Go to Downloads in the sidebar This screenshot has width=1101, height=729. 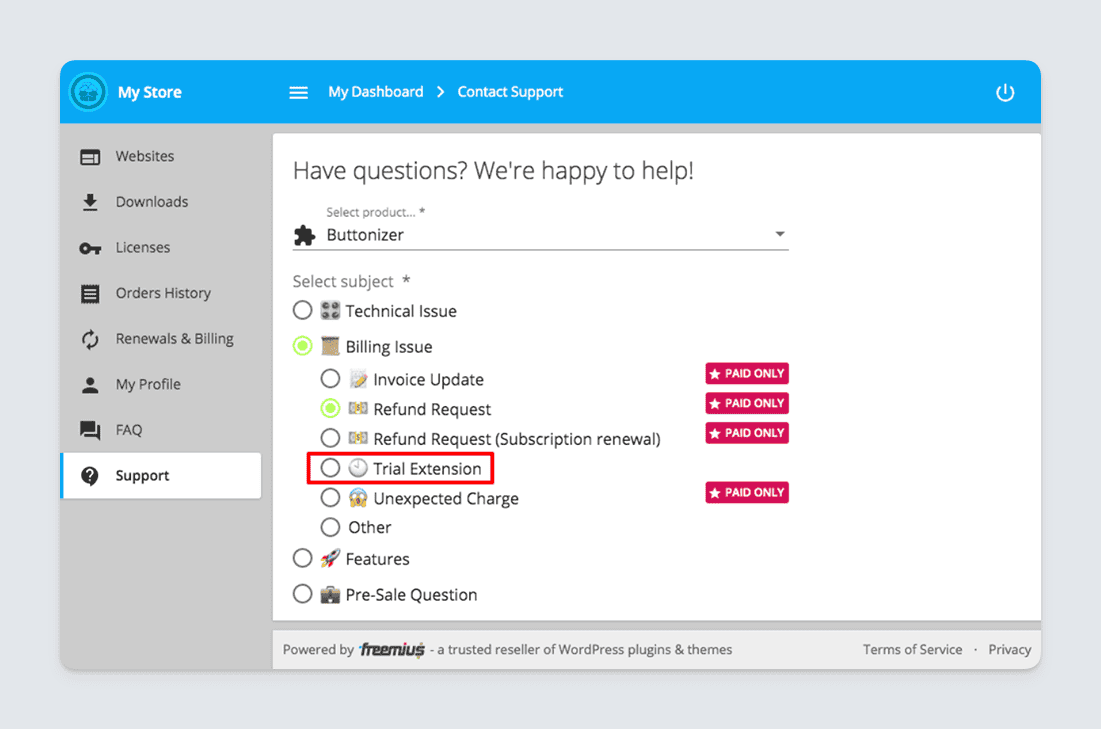tap(161, 202)
